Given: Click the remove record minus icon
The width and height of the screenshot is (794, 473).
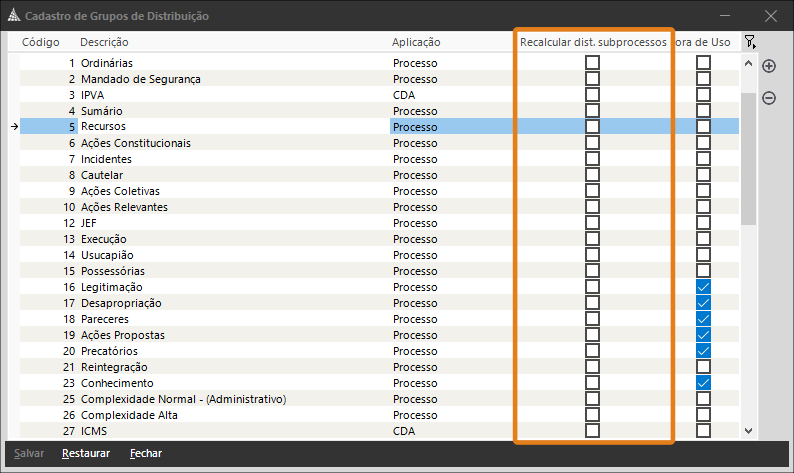Looking at the screenshot, I should [x=769, y=98].
